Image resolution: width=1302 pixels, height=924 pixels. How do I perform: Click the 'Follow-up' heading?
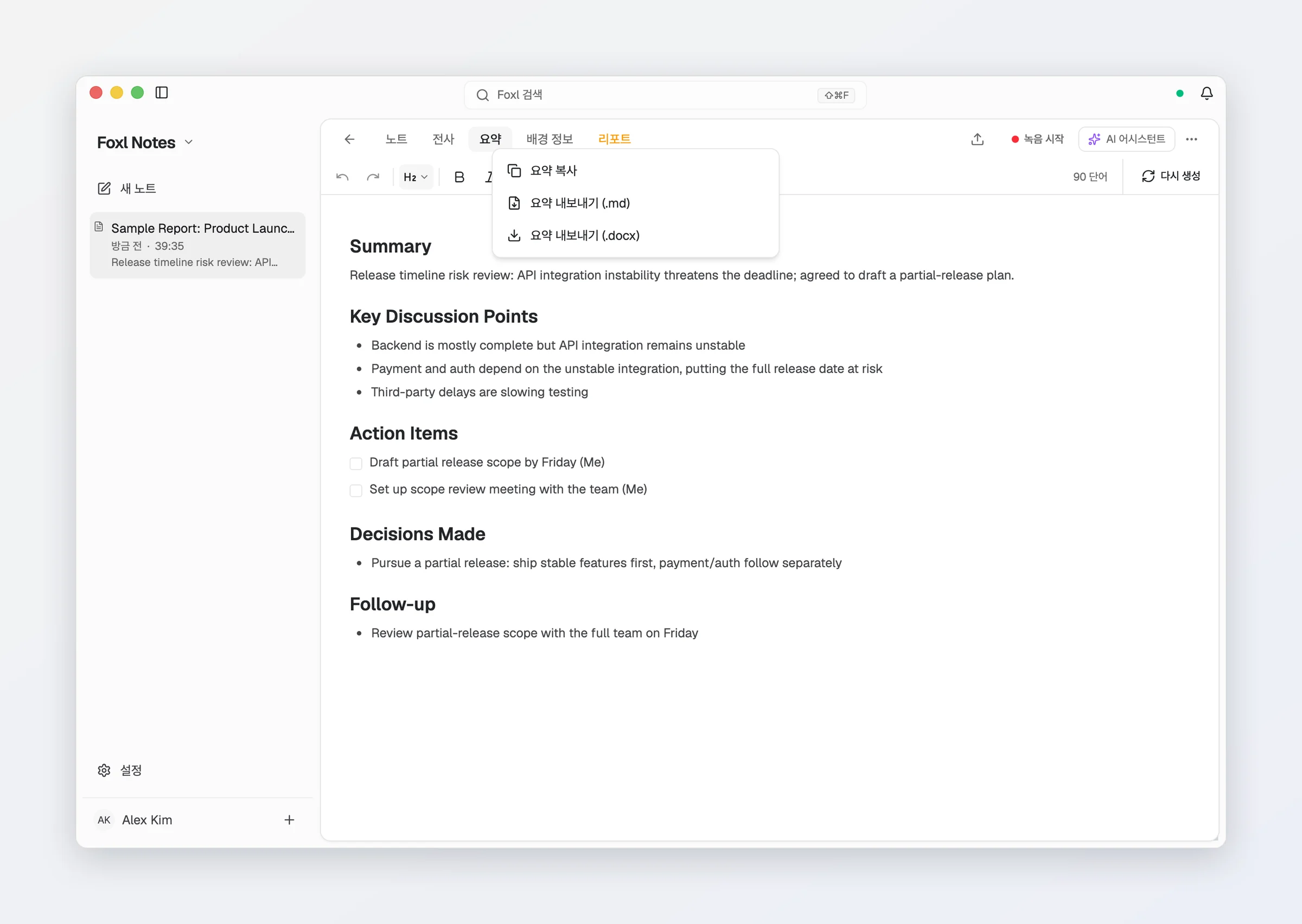(x=392, y=604)
